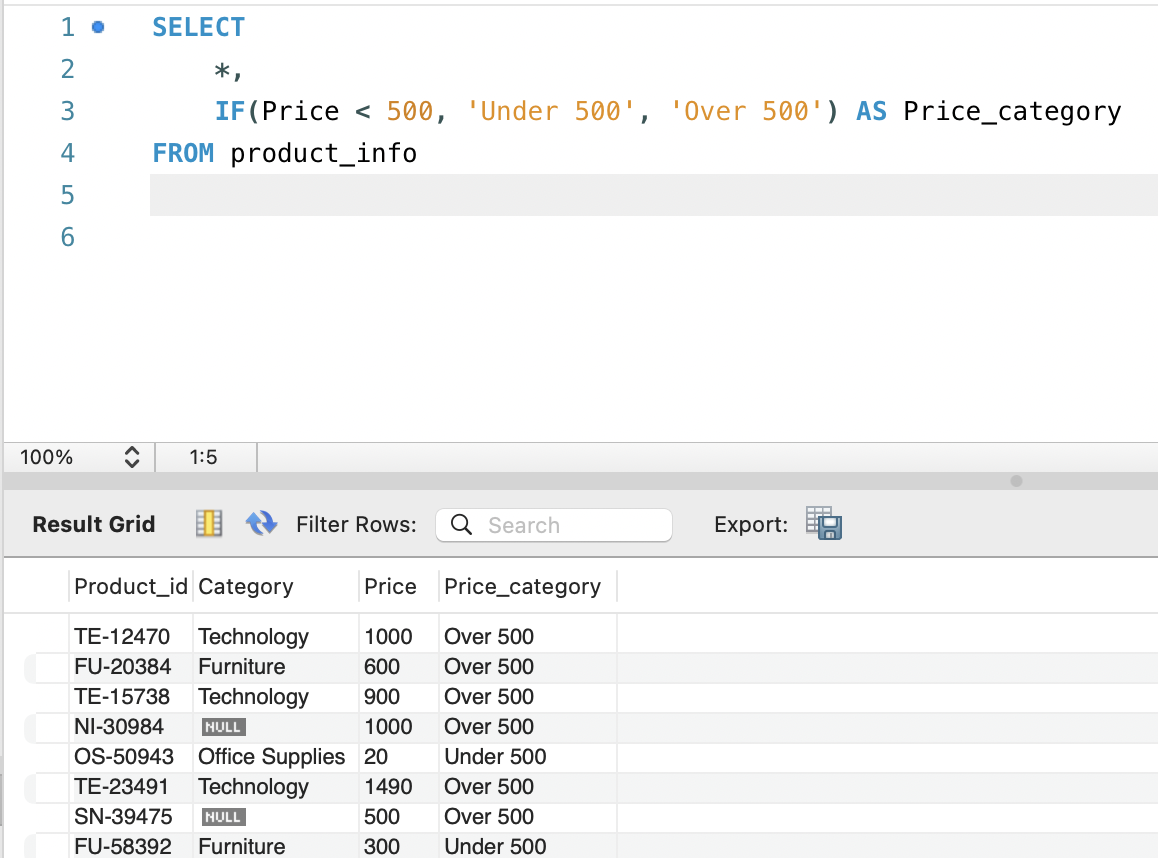Click line number 6 in gutter

pyautogui.click(x=67, y=237)
